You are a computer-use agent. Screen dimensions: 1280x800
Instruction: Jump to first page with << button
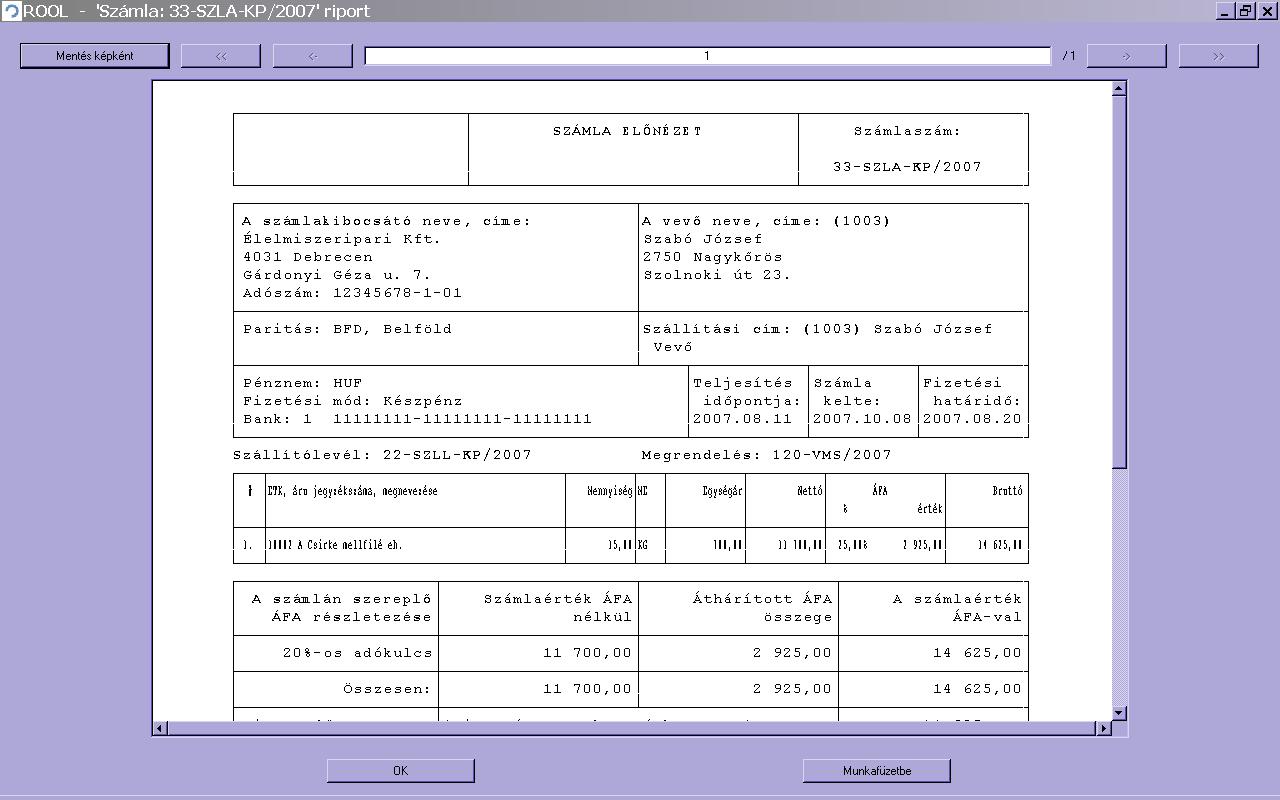coord(221,56)
